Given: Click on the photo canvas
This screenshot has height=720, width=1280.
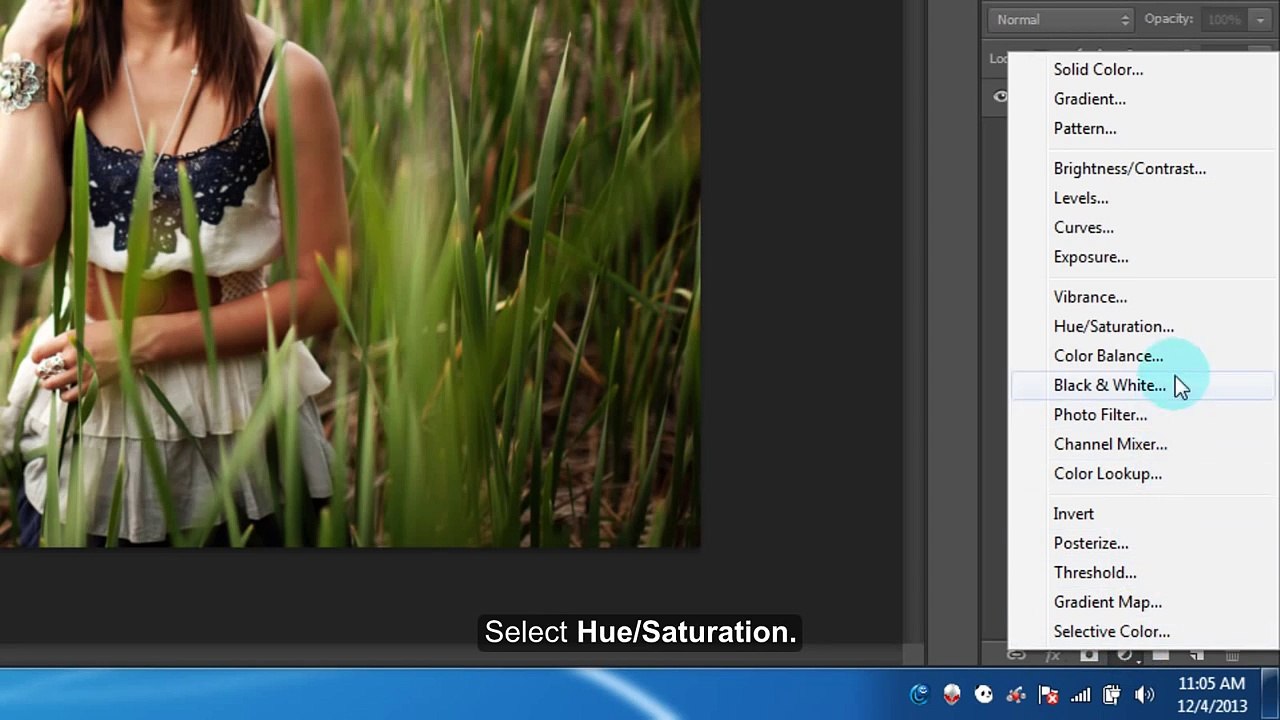Looking at the screenshot, I should (x=350, y=273).
